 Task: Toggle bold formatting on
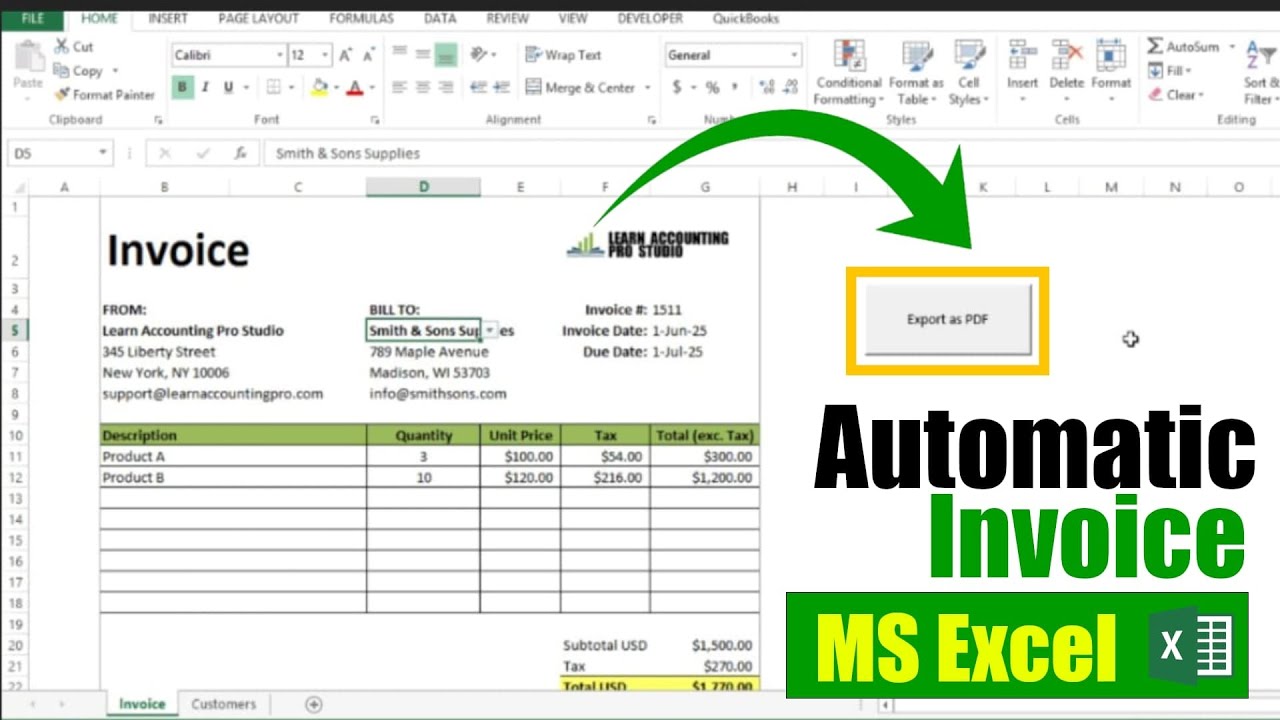pyautogui.click(x=181, y=88)
